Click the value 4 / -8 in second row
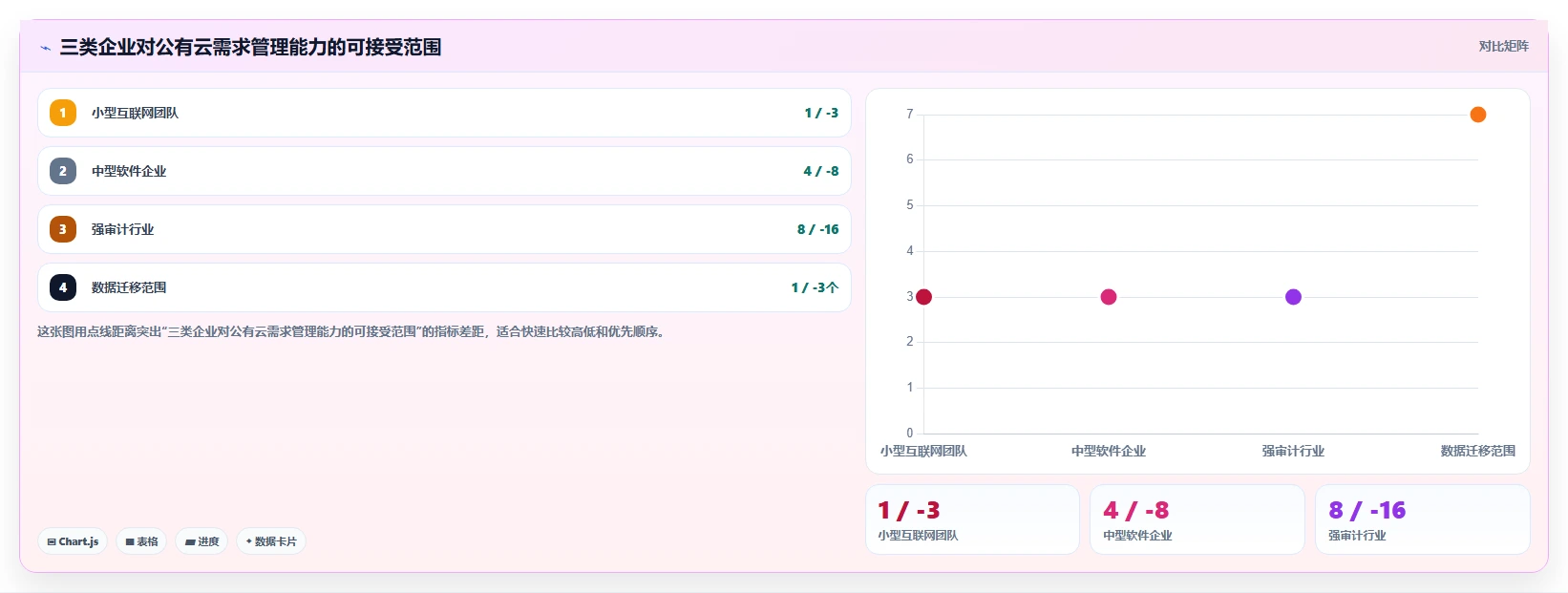Viewport: 1568px width, 593px height. pyautogui.click(x=821, y=171)
